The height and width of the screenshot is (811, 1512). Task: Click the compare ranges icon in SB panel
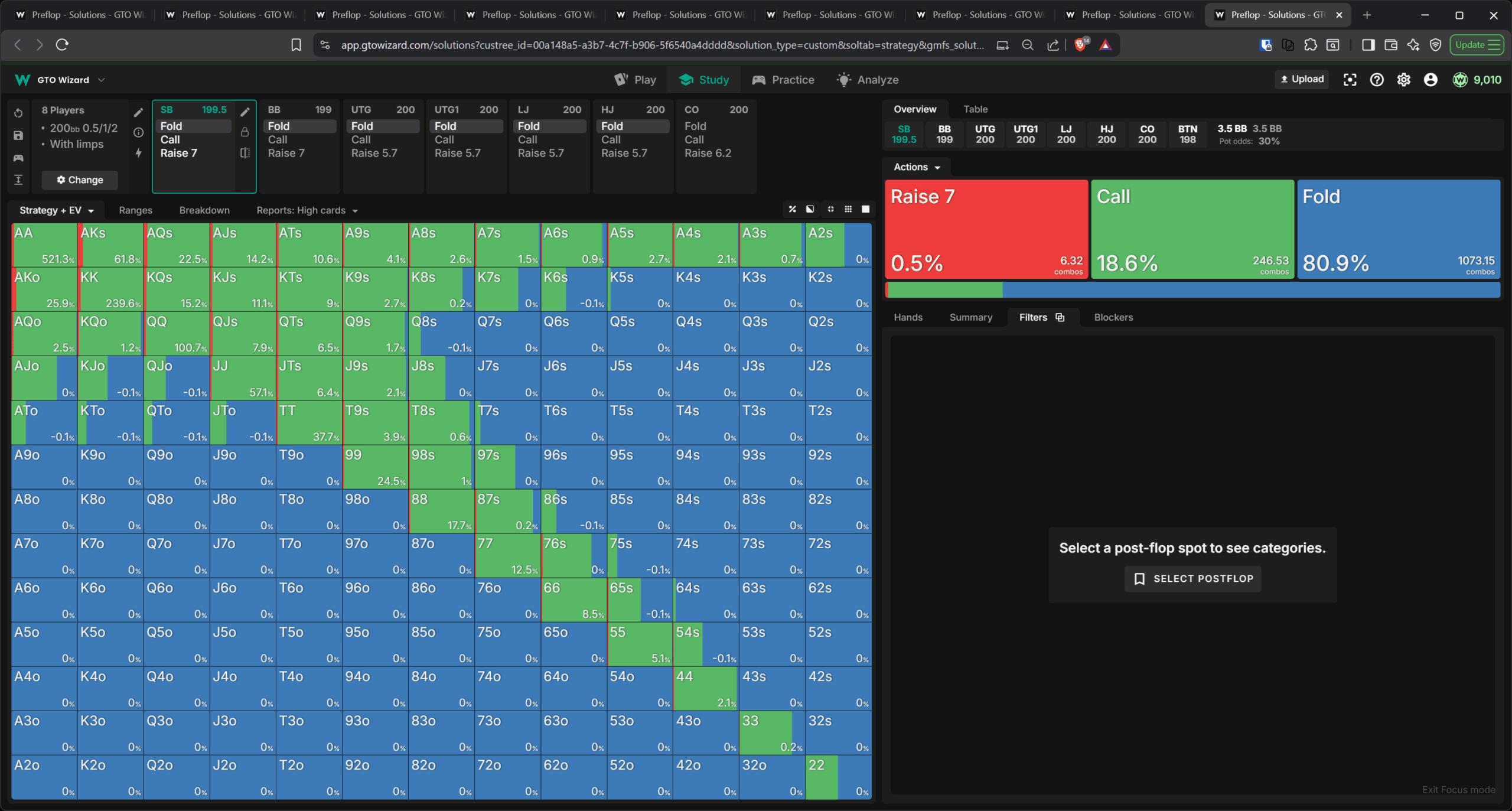click(x=245, y=153)
